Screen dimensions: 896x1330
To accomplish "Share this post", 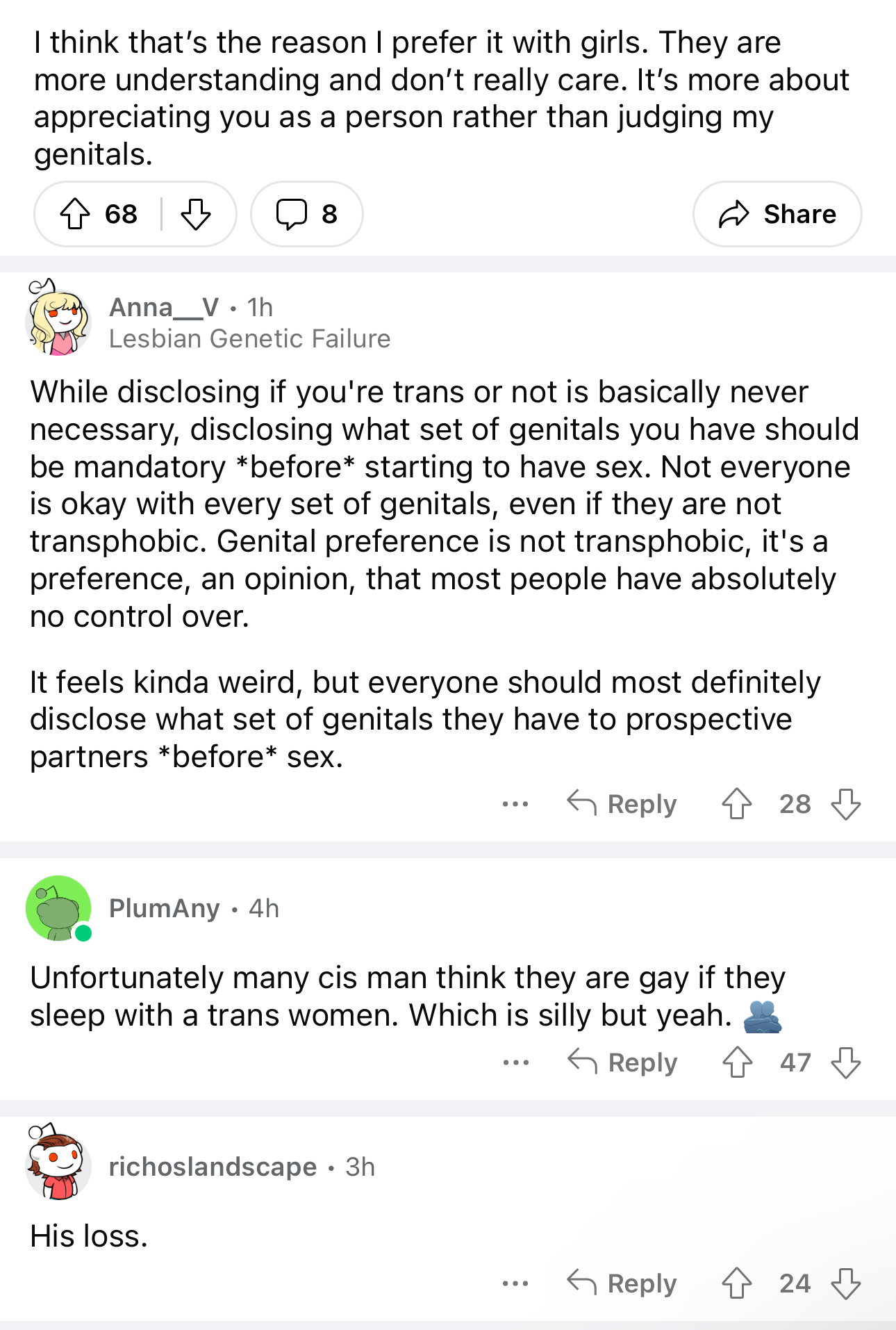I will (x=777, y=214).
